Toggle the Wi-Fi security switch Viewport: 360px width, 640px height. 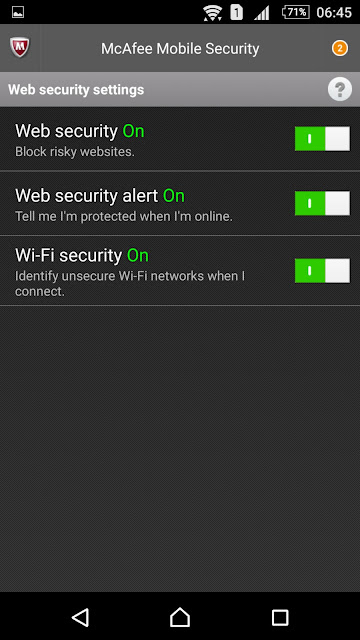[x=322, y=271]
